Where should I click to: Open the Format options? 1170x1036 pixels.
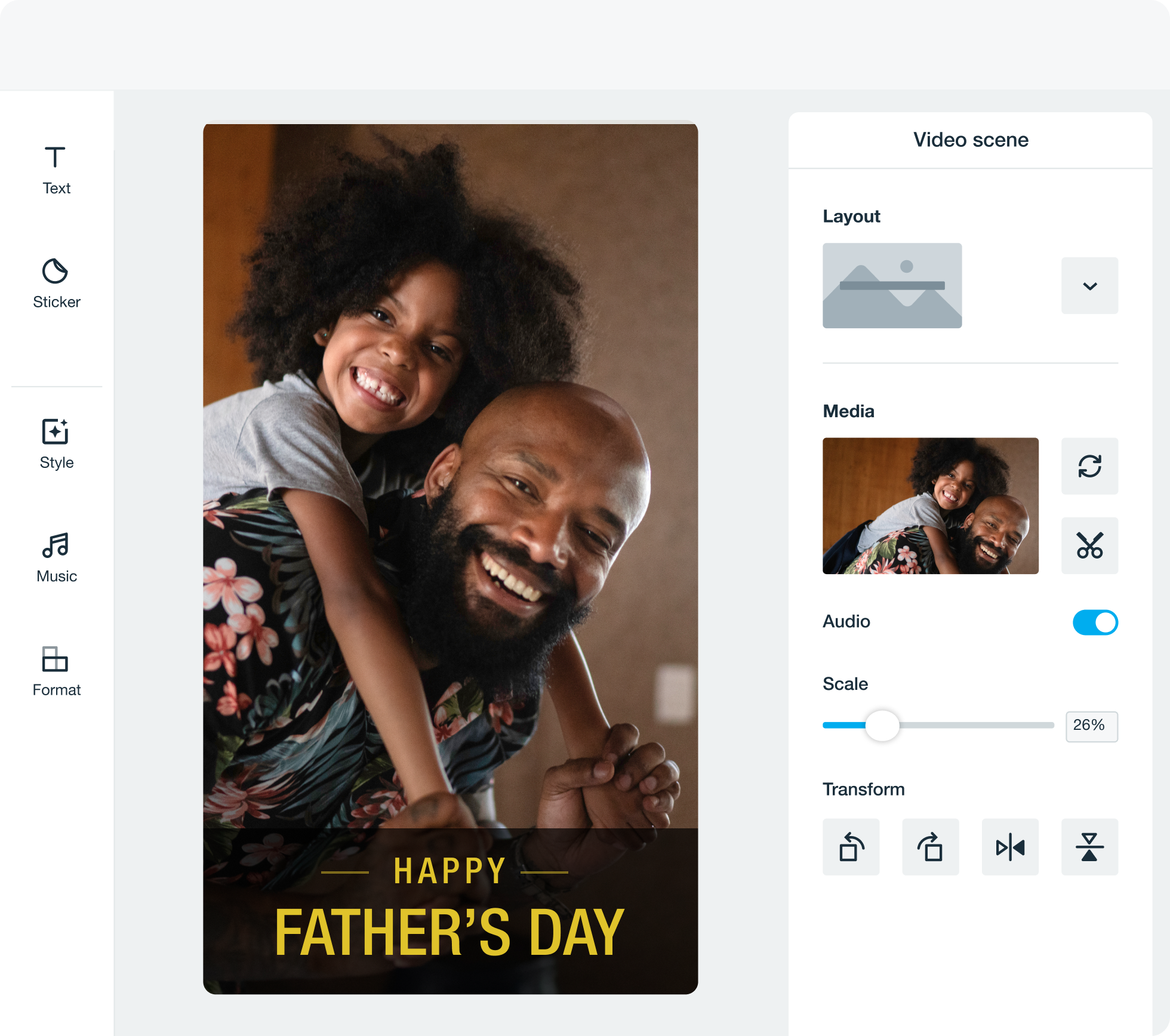coord(56,671)
